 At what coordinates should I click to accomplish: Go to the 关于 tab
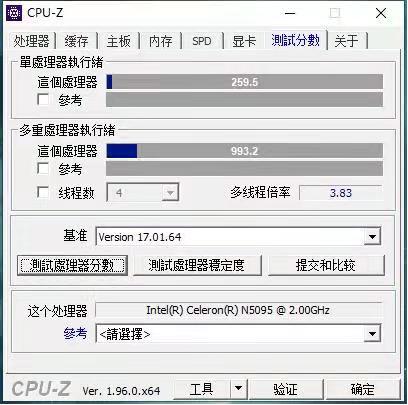pyautogui.click(x=347, y=41)
